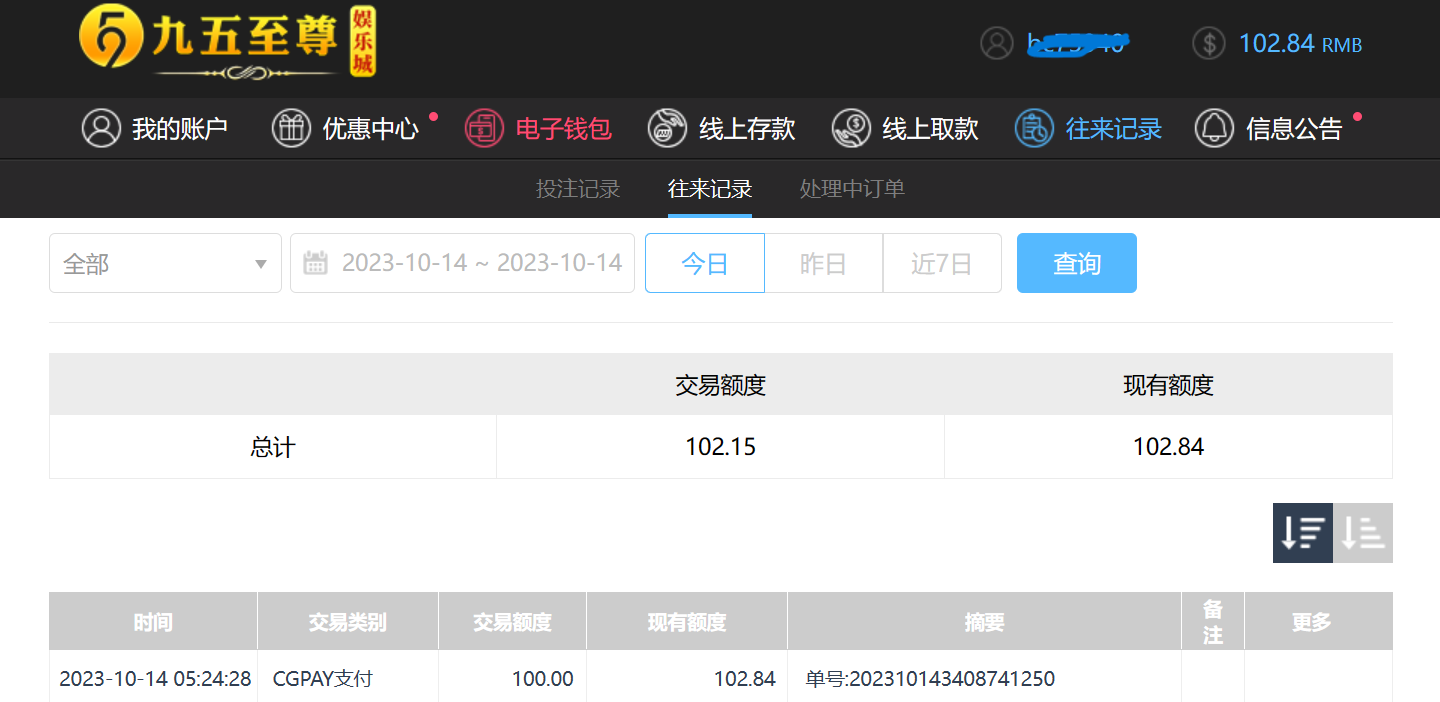Image resolution: width=1440 pixels, height=702 pixels.
Task: Click the 九五至尊 site logo
Action: (x=227, y=43)
